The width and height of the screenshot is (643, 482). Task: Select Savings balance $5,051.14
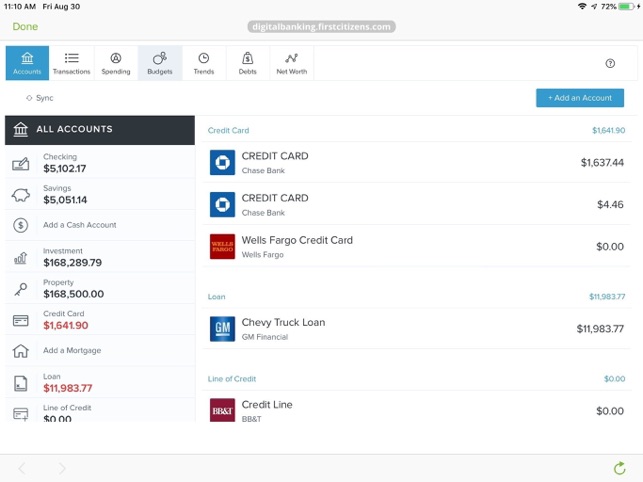65,200
